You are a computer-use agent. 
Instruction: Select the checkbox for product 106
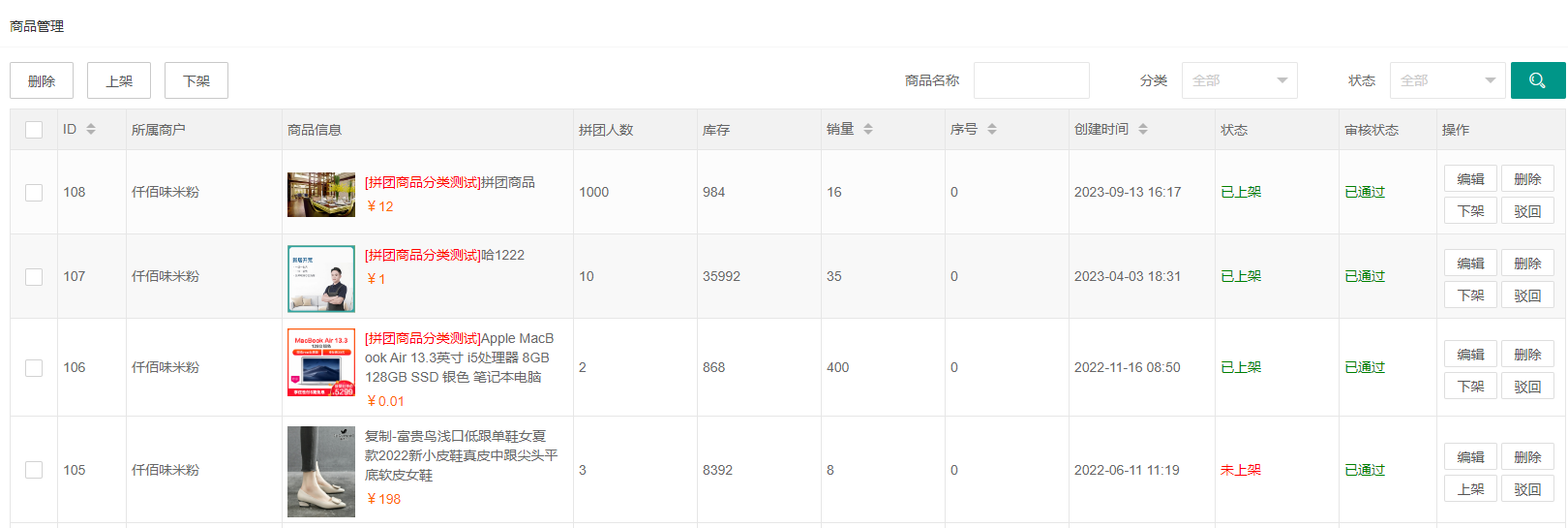coord(34,368)
